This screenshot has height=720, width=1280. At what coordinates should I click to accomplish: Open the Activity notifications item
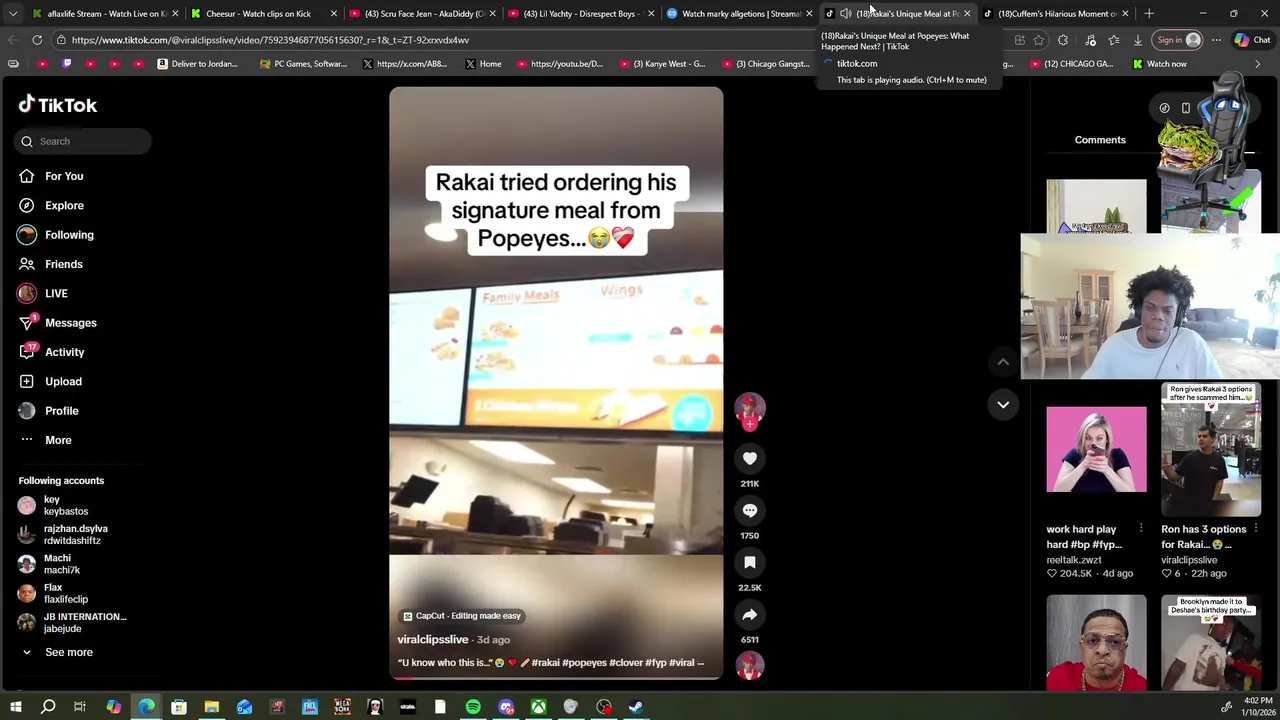[64, 352]
